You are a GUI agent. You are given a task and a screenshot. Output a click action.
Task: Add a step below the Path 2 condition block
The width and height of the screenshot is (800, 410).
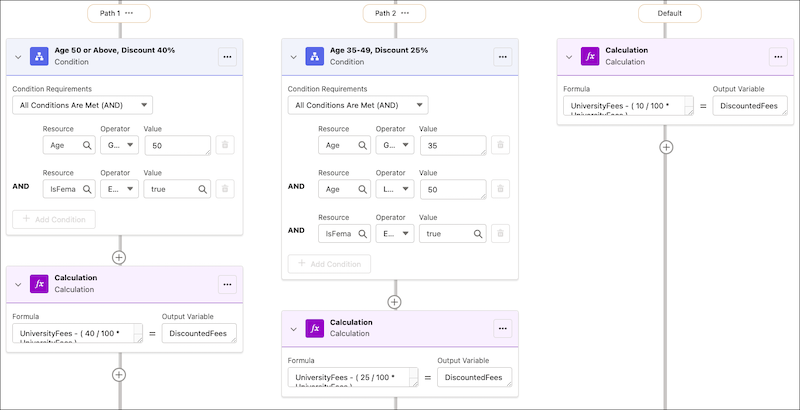[395, 301]
